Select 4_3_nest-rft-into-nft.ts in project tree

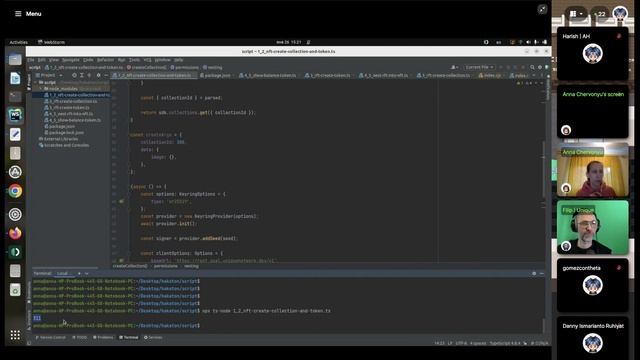pos(69,114)
